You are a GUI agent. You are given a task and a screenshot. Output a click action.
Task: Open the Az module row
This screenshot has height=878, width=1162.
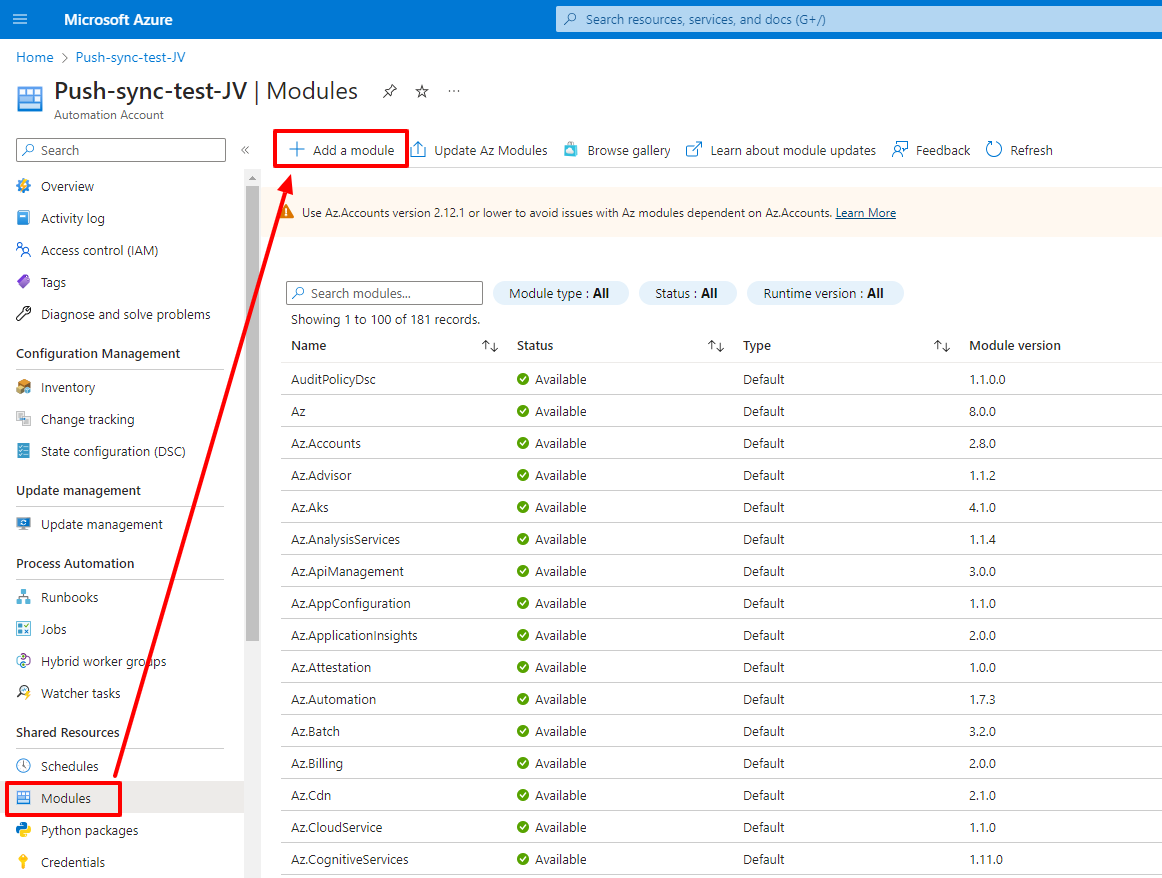point(721,411)
